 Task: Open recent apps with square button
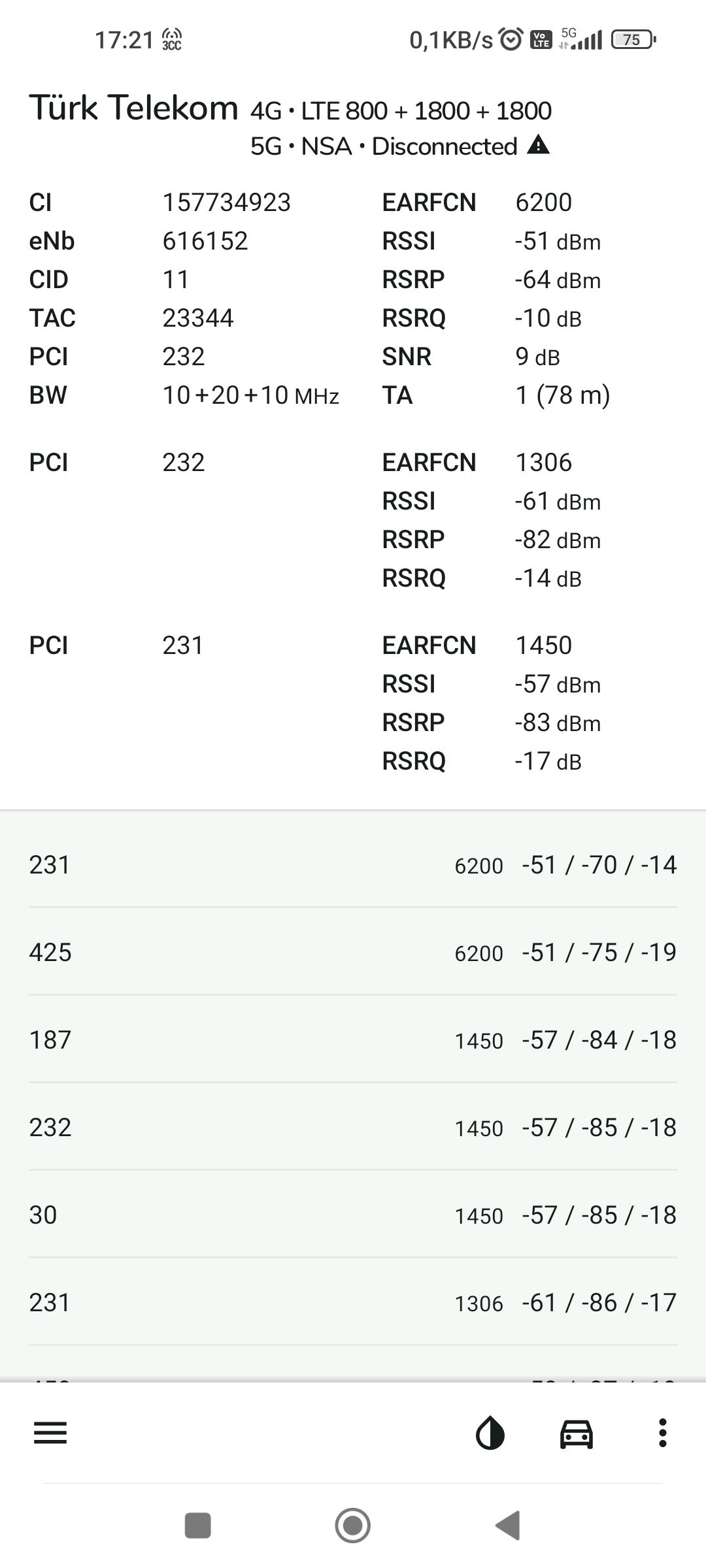[x=198, y=1526]
